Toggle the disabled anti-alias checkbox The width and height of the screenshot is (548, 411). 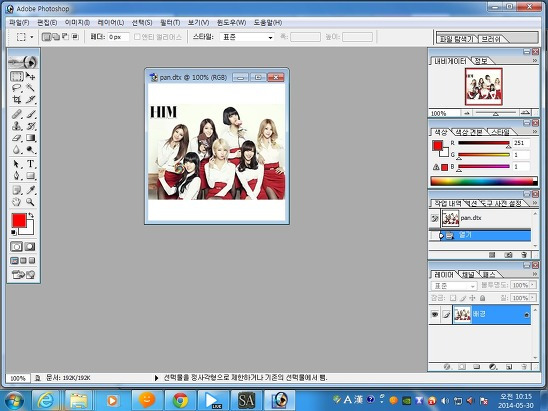137,37
